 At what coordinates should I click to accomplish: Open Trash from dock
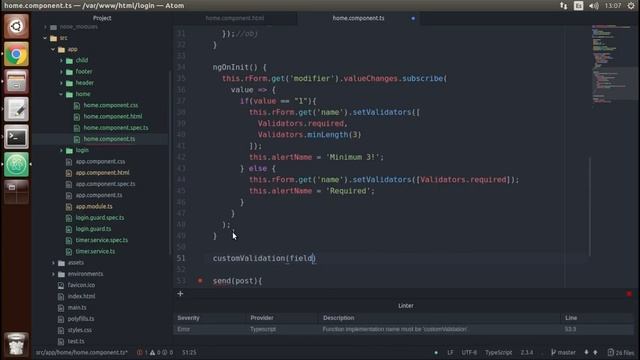16,344
